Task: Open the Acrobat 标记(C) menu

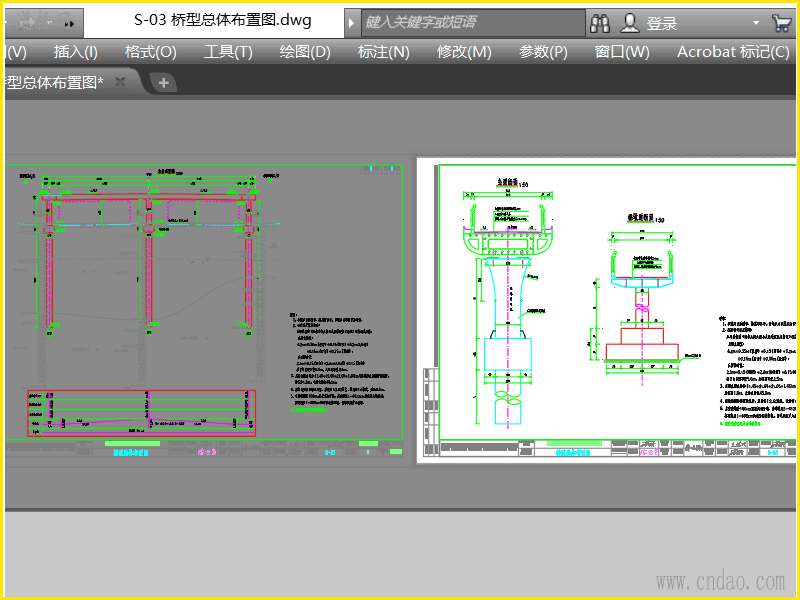Action: click(733, 52)
